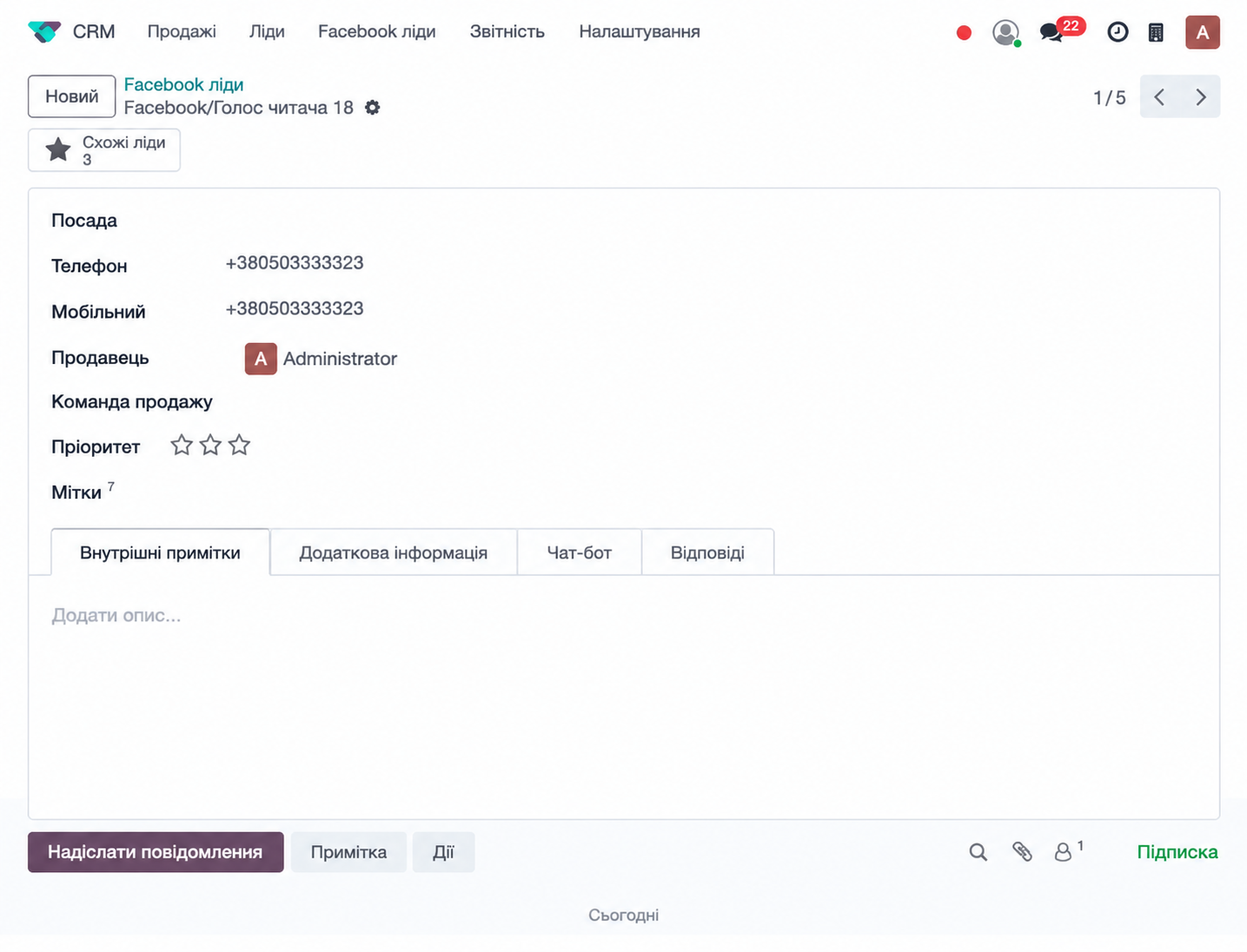
Task: Open the activities clock icon
Action: (x=1118, y=32)
